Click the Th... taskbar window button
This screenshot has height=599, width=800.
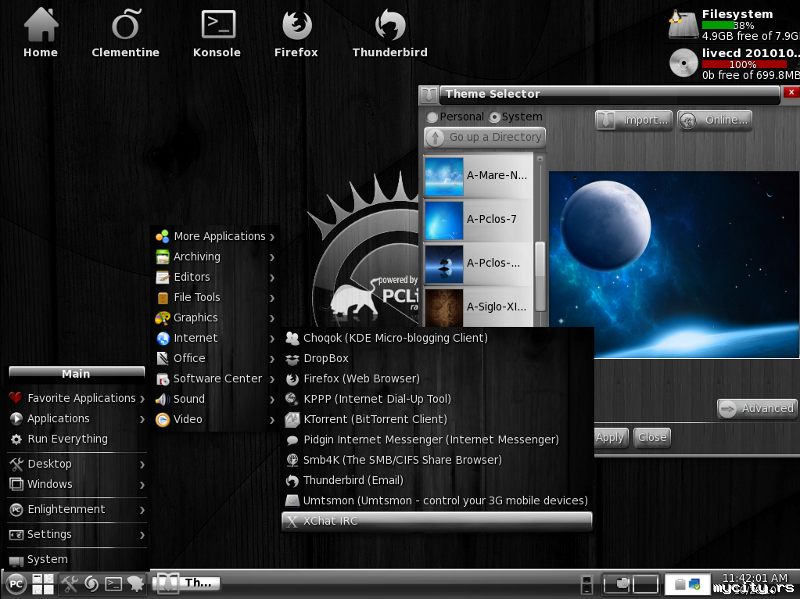click(187, 583)
